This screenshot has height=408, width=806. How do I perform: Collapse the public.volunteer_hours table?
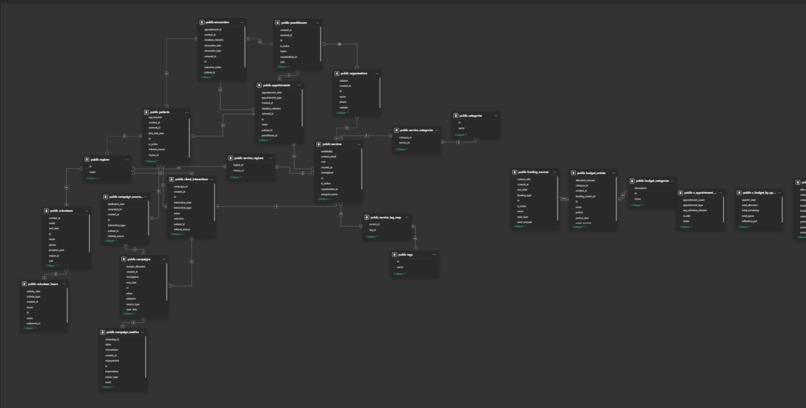(x=30, y=328)
